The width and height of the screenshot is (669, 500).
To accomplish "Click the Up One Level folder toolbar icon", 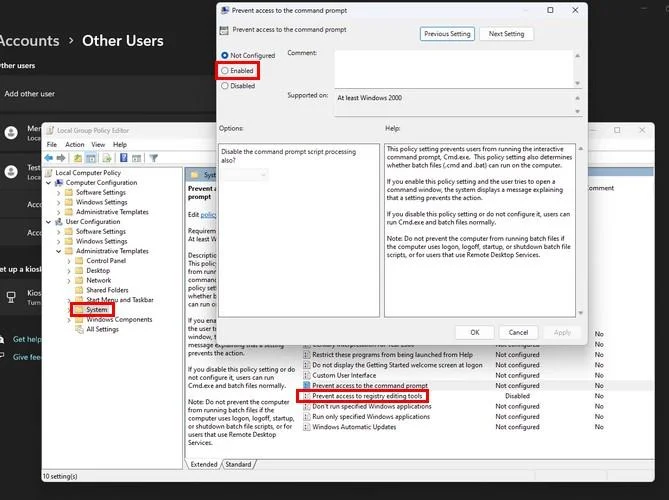I will click(78, 158).
